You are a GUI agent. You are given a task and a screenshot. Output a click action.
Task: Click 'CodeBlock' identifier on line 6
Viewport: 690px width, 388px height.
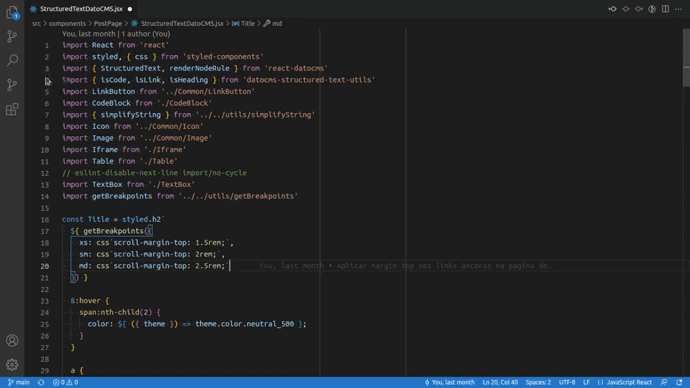tap(111, 103)
